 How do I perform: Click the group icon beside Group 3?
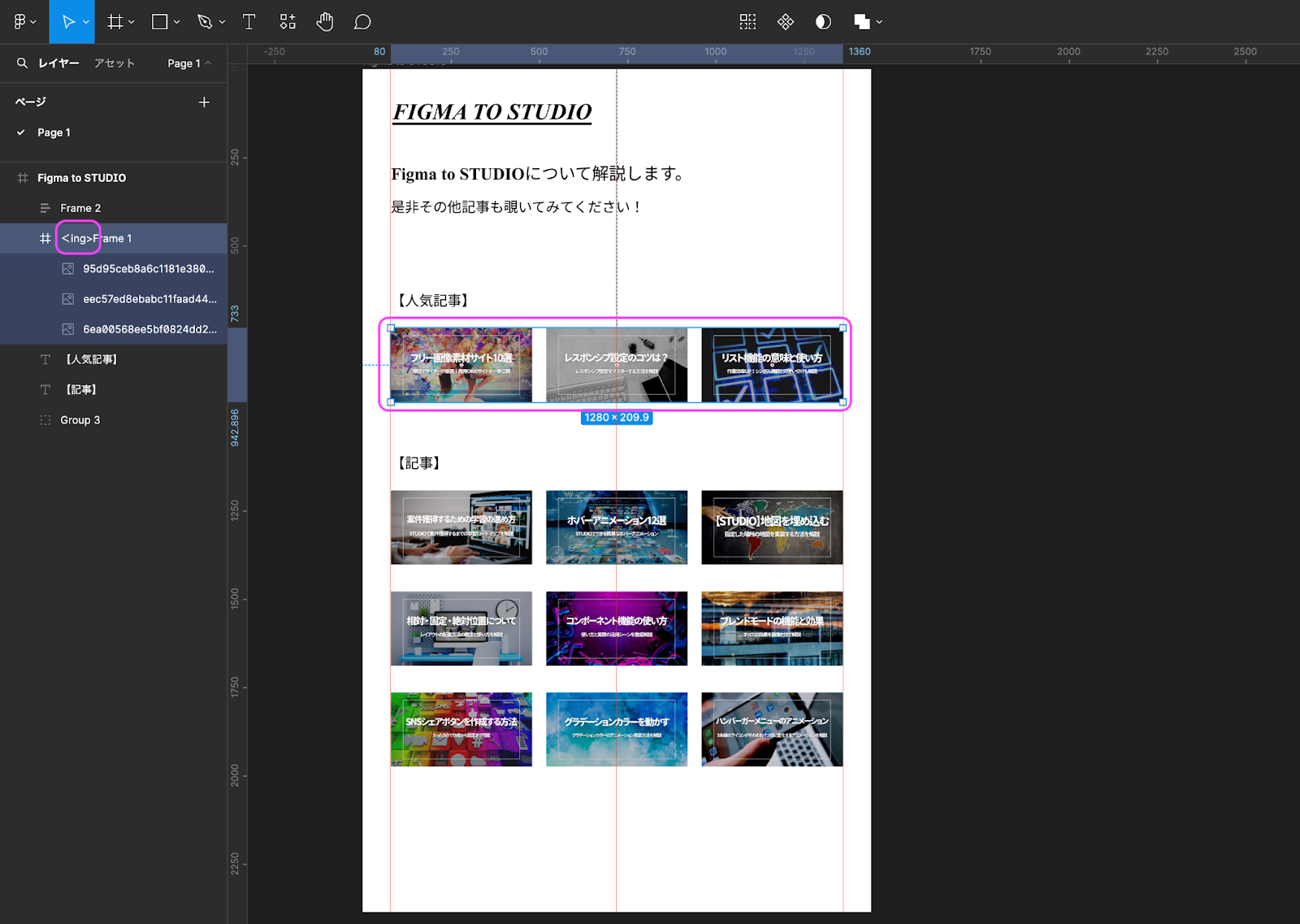point(45,419)
